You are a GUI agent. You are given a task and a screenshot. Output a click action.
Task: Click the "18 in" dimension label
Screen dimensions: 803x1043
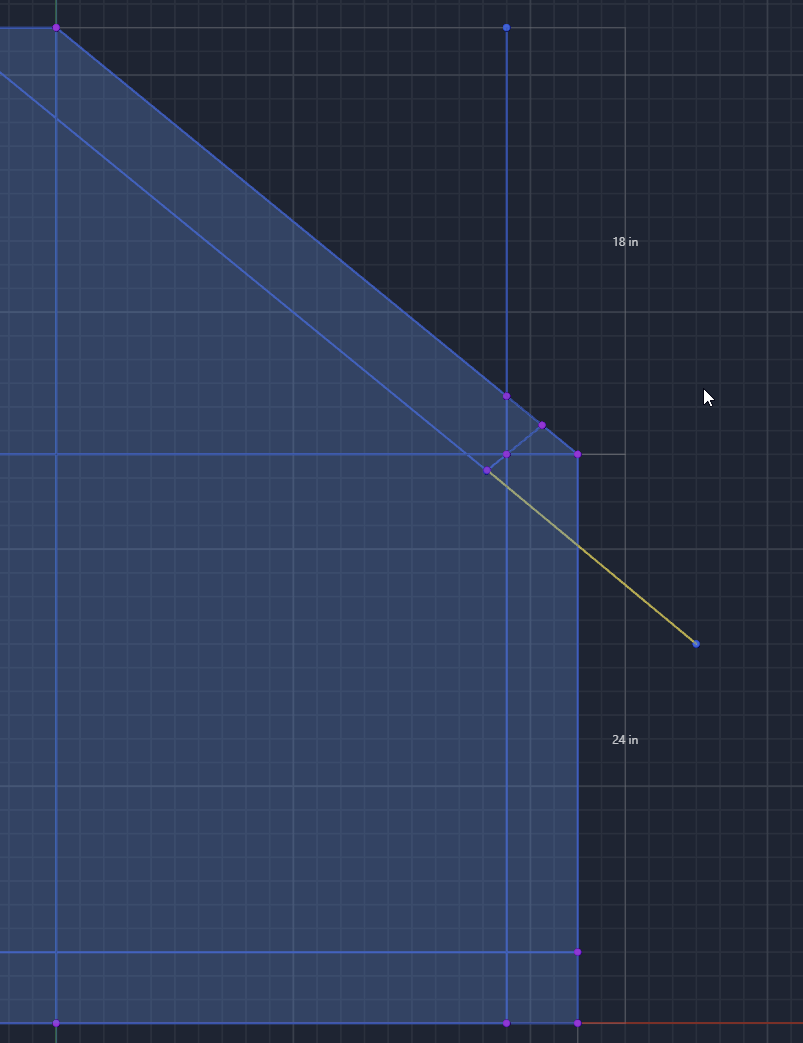pyautogui.click(x=625, y=242)
